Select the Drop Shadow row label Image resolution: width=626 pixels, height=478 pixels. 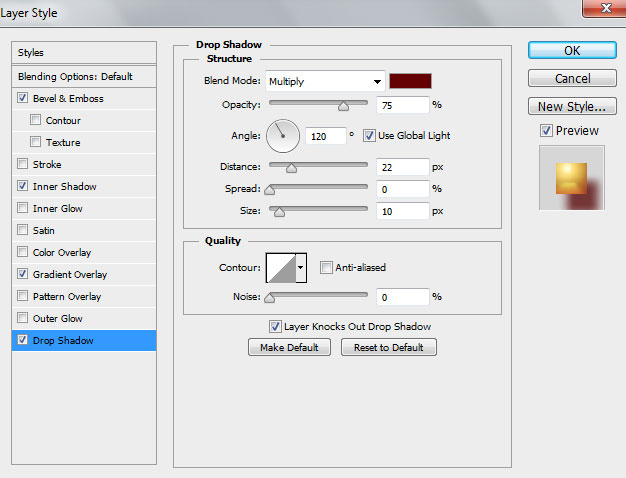pos(63,340)
